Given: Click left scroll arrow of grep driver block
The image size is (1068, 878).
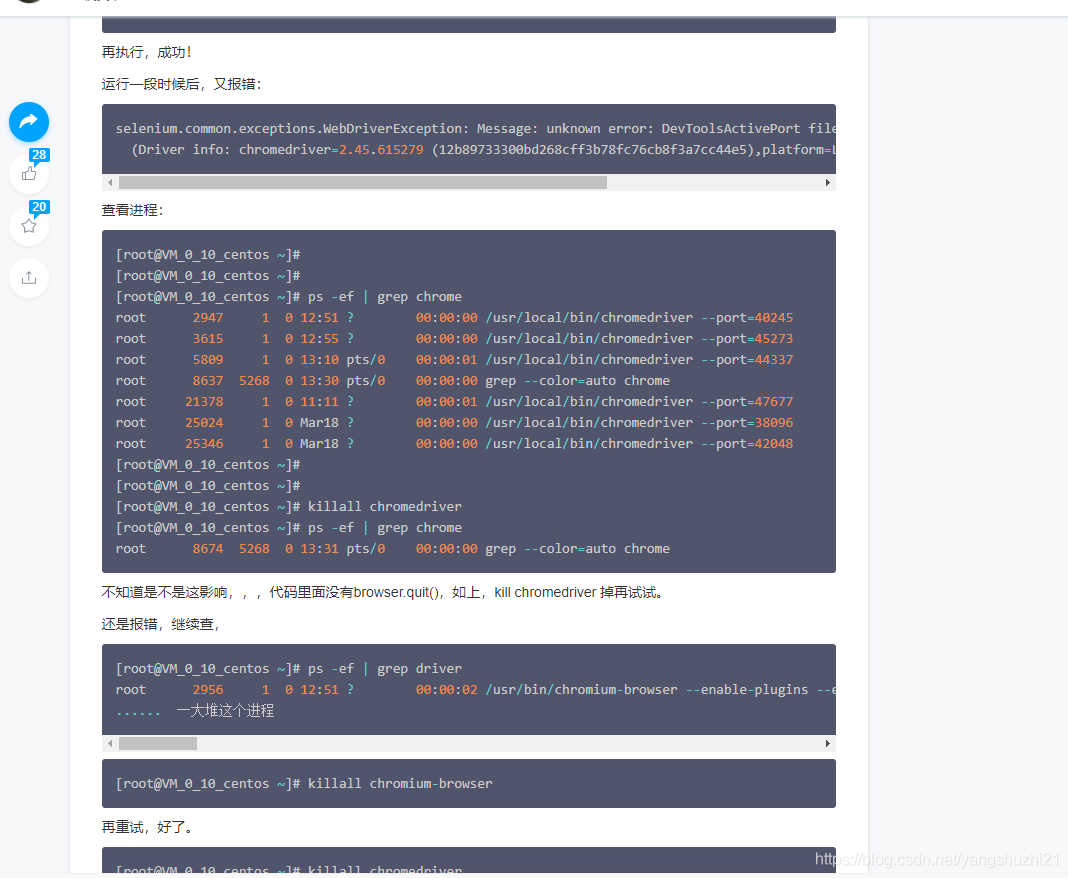Looking at the screenshot, I should pyautogui.click(x=110, y=743).
